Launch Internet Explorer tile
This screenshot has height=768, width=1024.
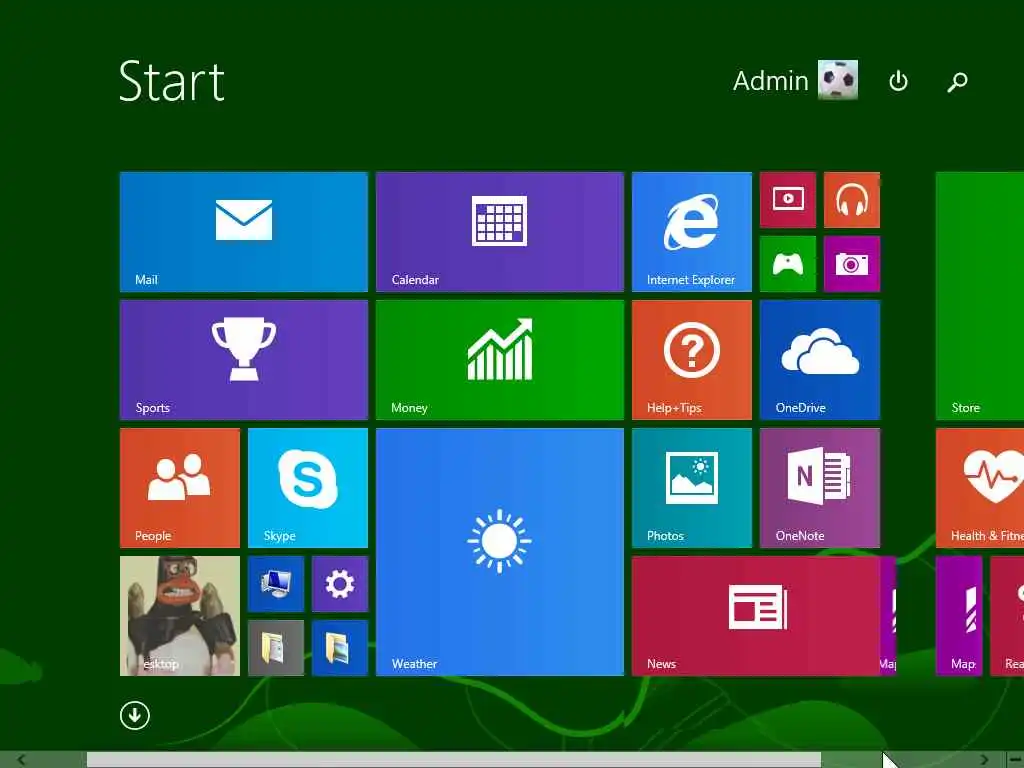[692, 232]
